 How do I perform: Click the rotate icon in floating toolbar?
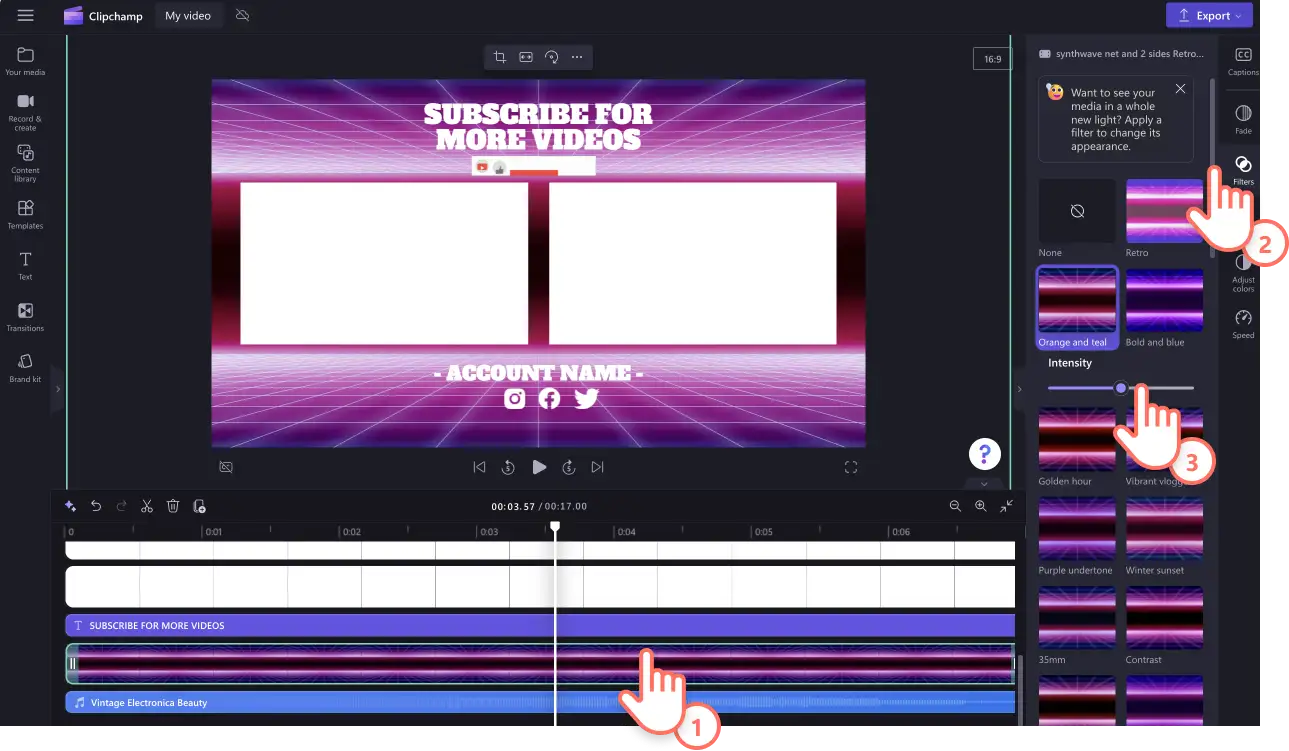pos(551,57)
